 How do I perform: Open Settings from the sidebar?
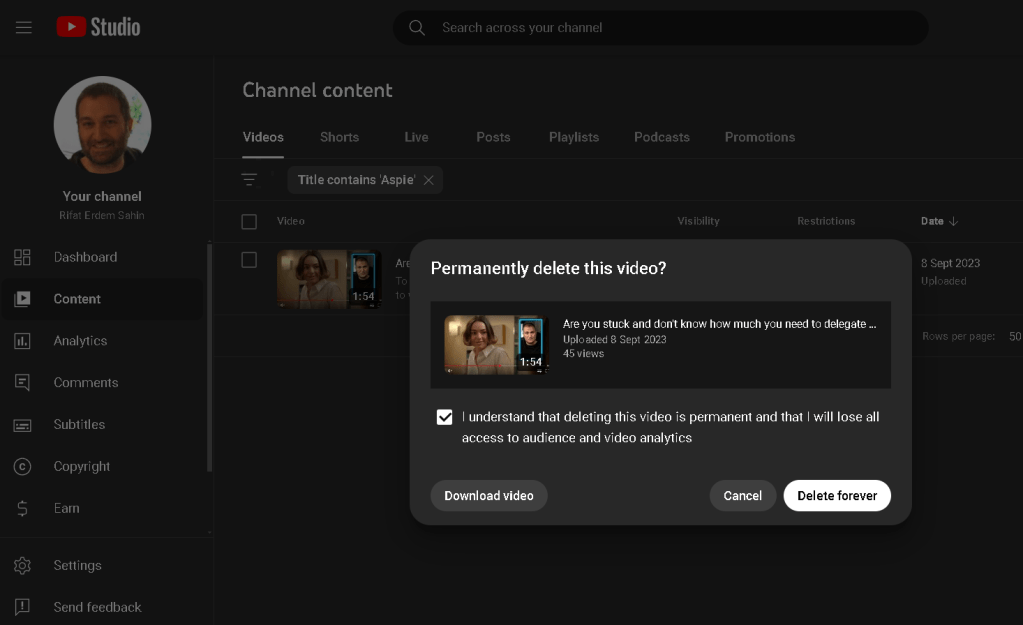[78, 565]
